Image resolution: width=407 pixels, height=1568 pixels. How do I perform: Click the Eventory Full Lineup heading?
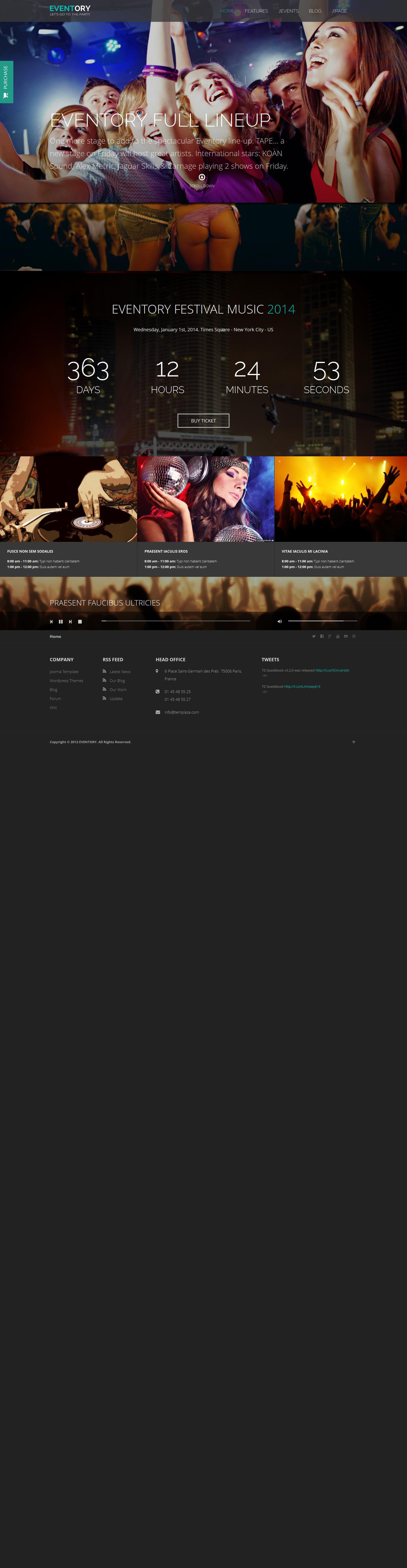coord(160,120)
